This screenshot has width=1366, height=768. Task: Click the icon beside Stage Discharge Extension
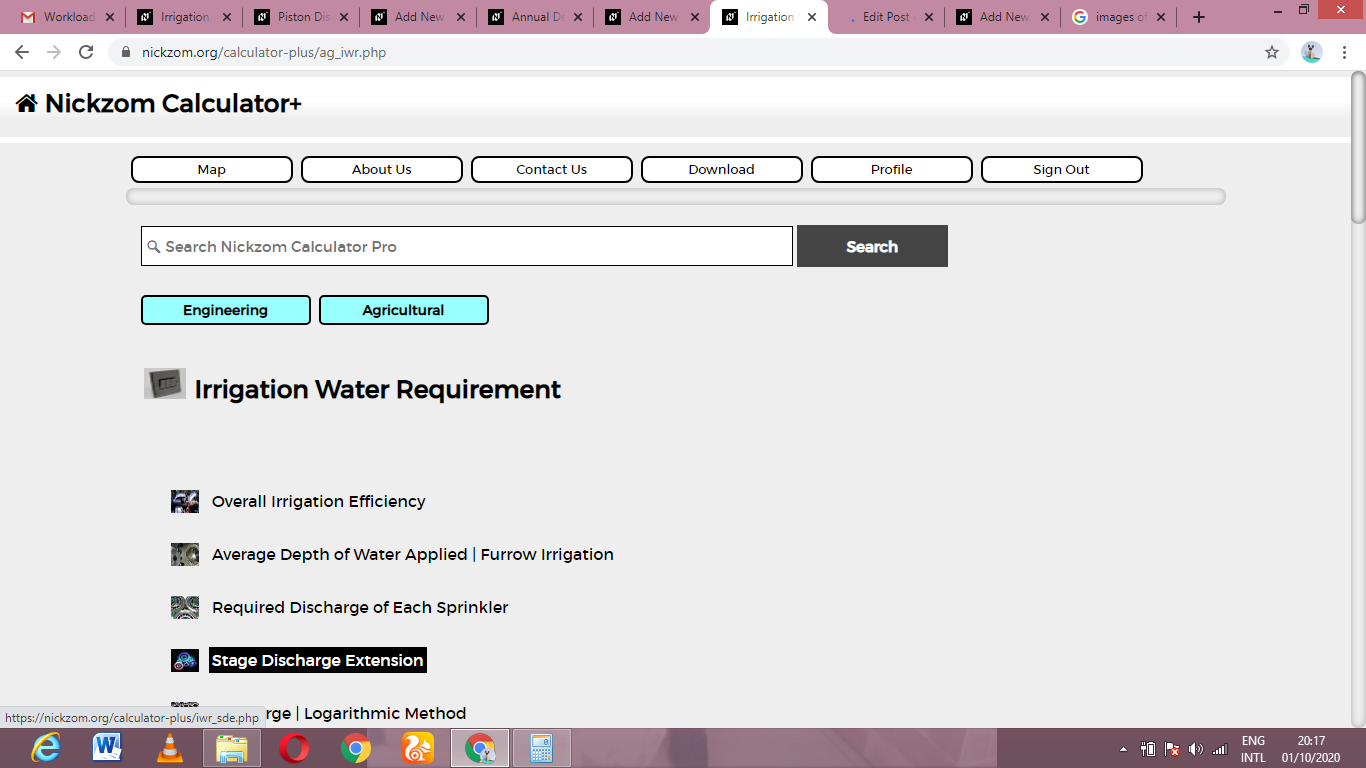tap(185, 661)
